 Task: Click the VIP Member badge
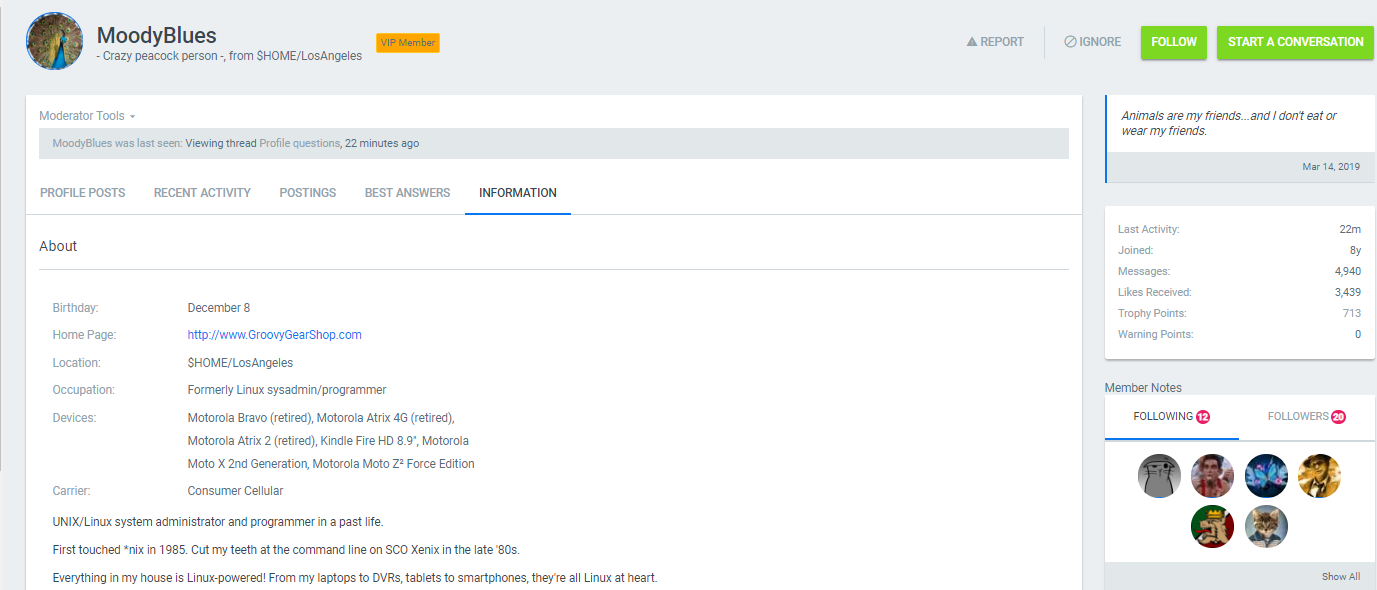click(407, 43)
